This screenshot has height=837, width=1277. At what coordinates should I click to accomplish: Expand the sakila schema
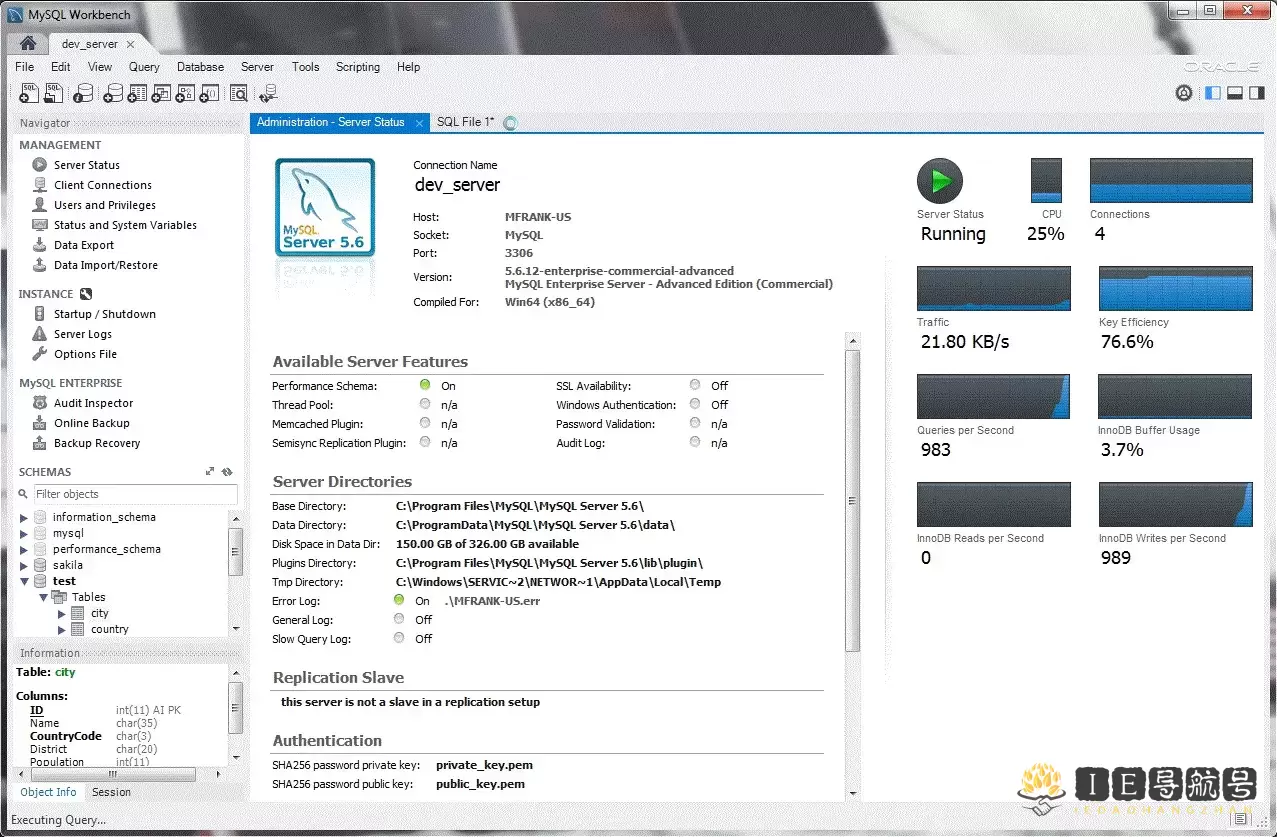click(x=25, y=565)
